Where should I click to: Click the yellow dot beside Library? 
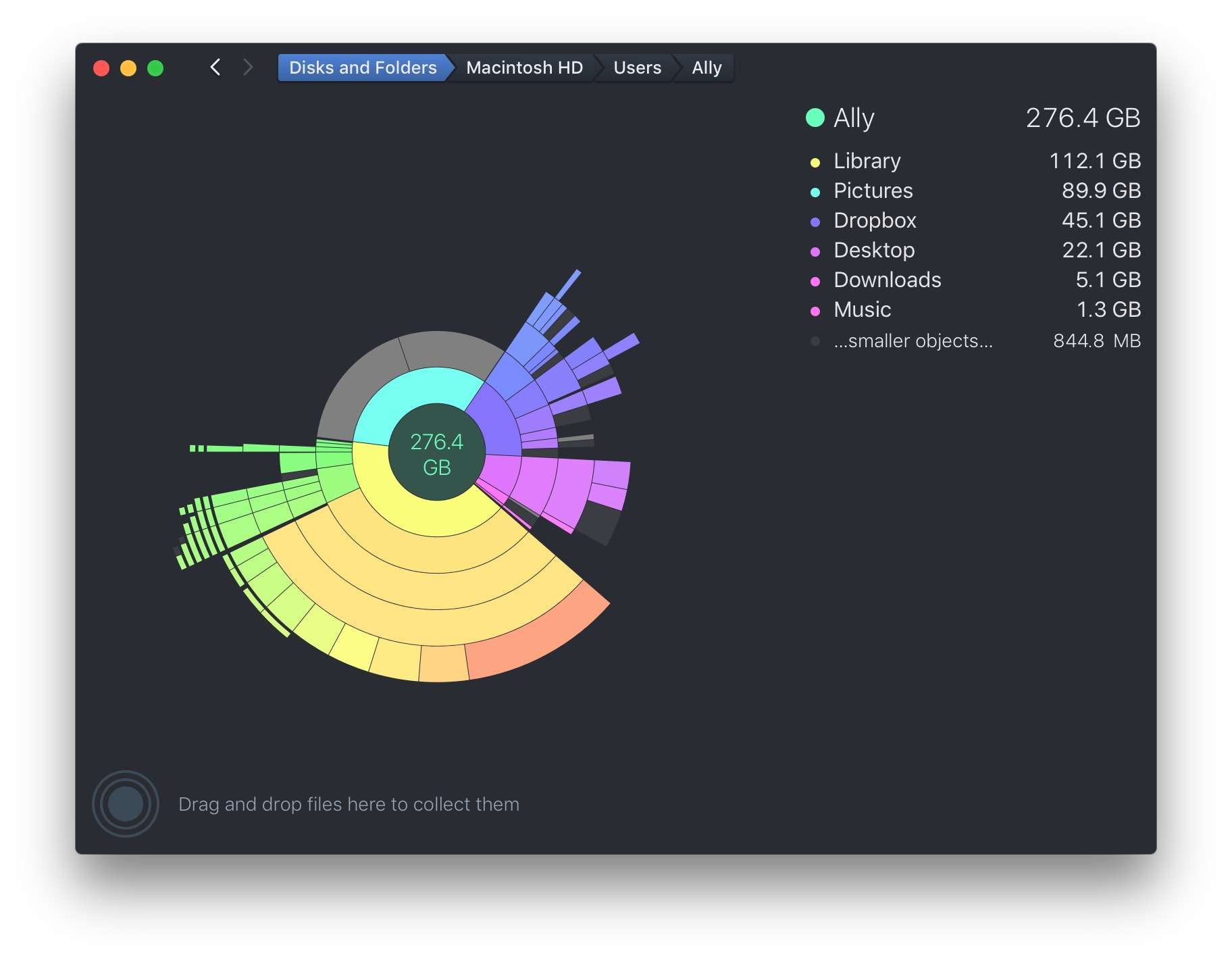pyautogui.click(x=815, y=161)
